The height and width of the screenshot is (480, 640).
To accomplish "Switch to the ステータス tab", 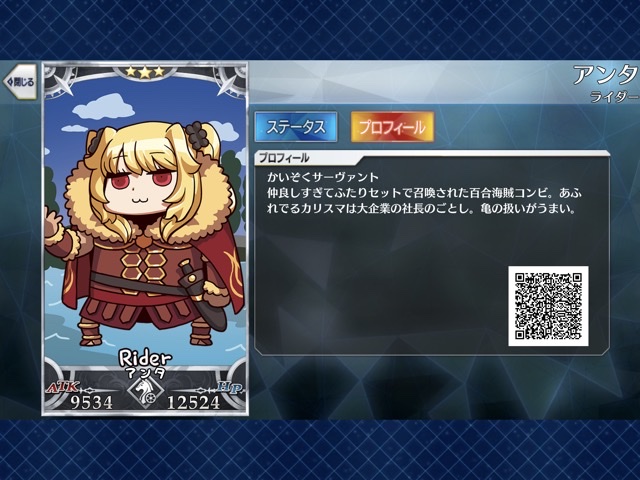I will point(296,127).
